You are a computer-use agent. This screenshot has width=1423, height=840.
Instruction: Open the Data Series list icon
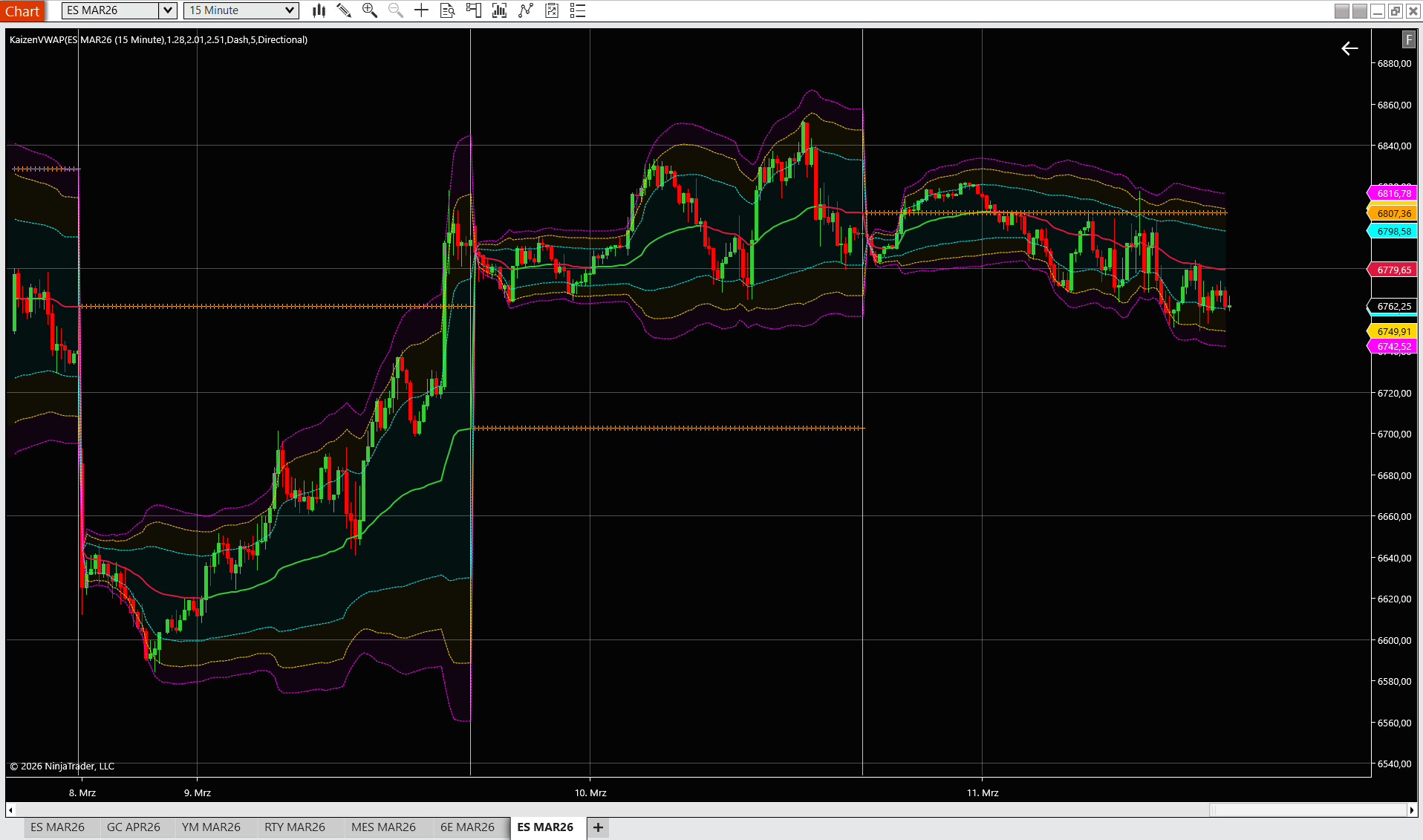[x=576, y=10]
